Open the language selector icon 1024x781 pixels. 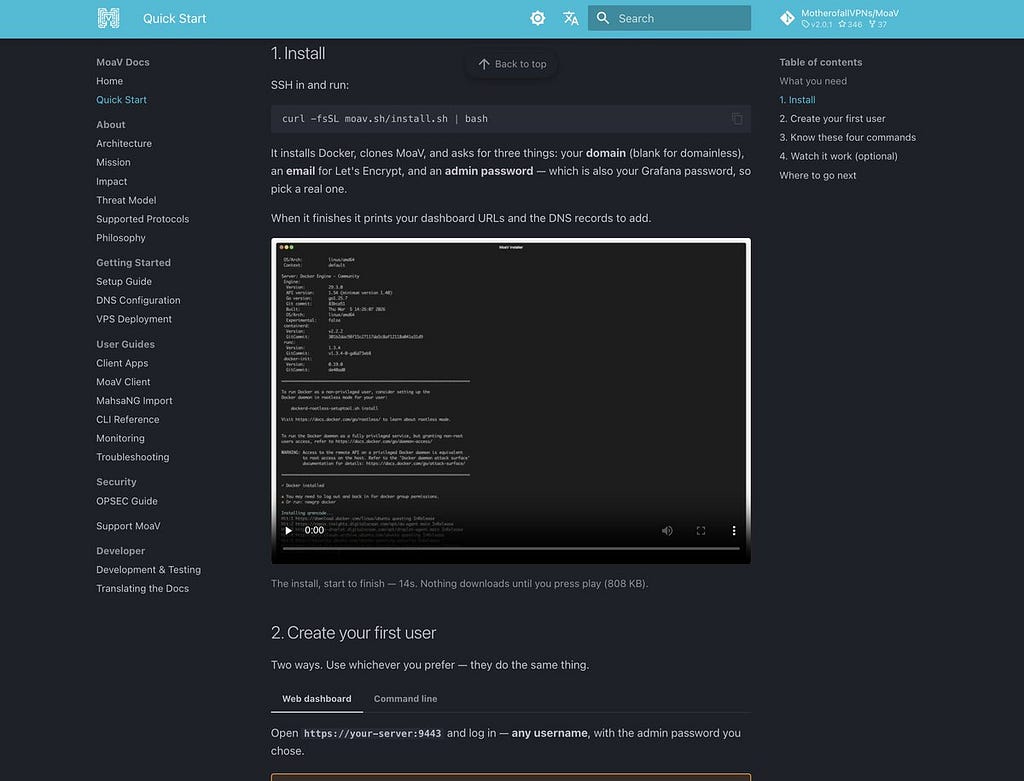click(570, 18)
